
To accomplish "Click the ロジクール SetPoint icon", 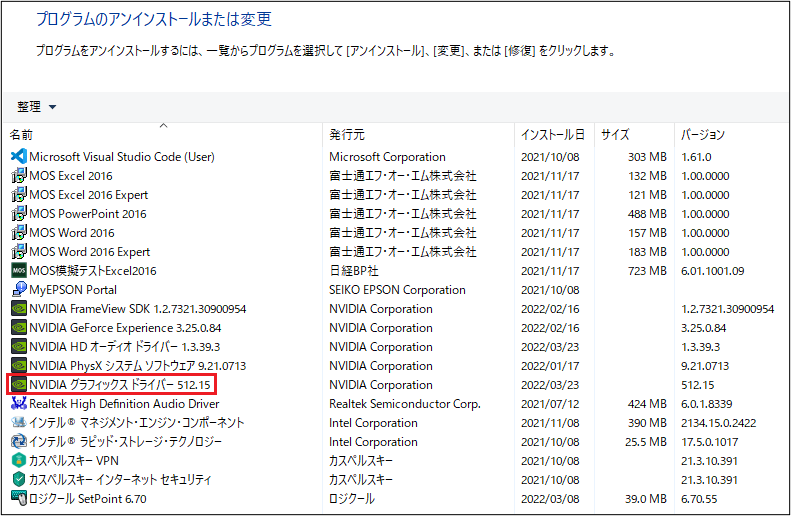I will [x=19, y=498].
